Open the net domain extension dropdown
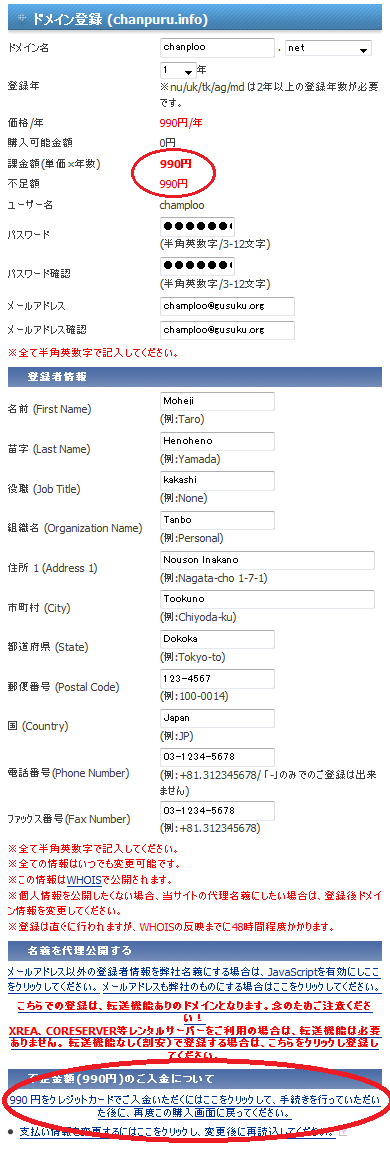 (x=328, y=48)
